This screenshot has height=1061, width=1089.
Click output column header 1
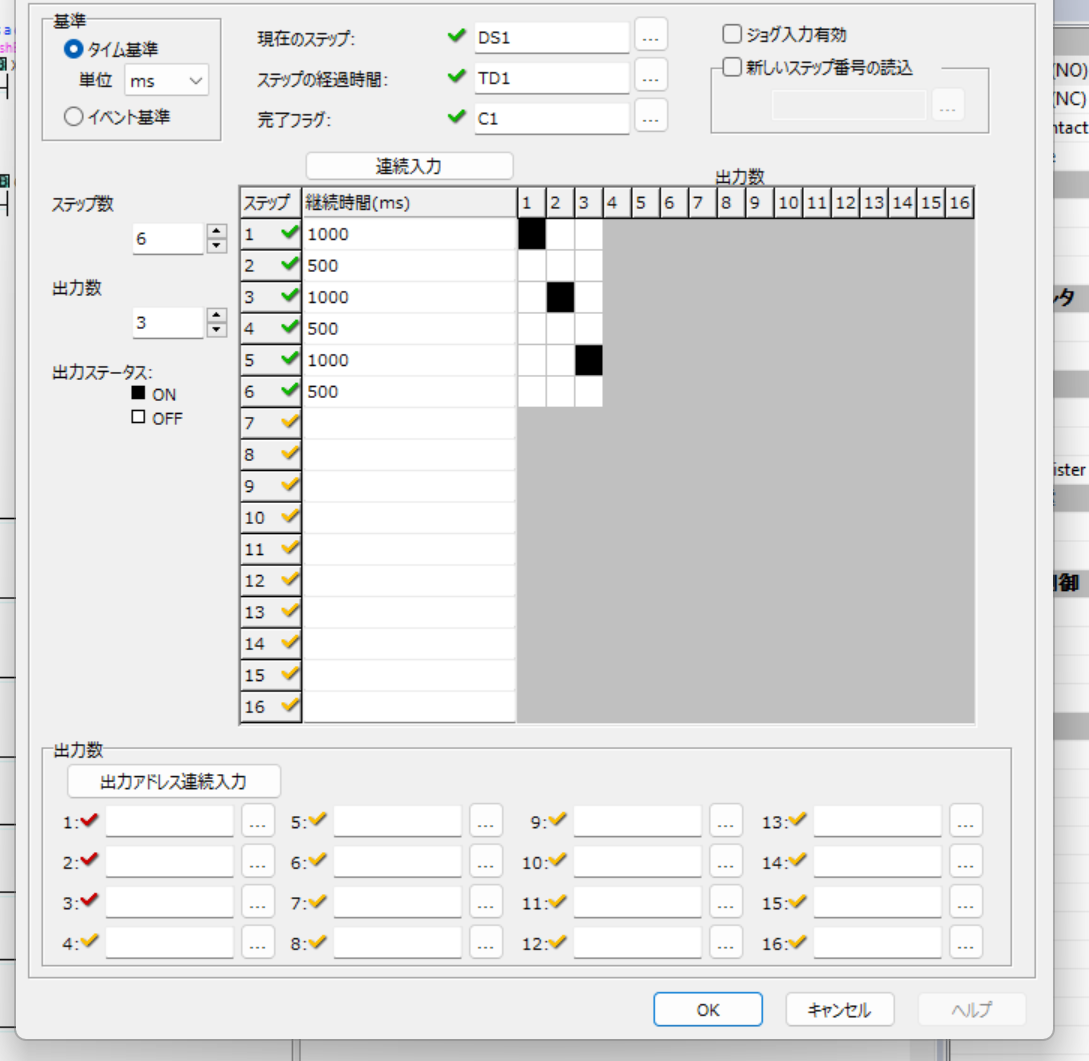[532, 203]
